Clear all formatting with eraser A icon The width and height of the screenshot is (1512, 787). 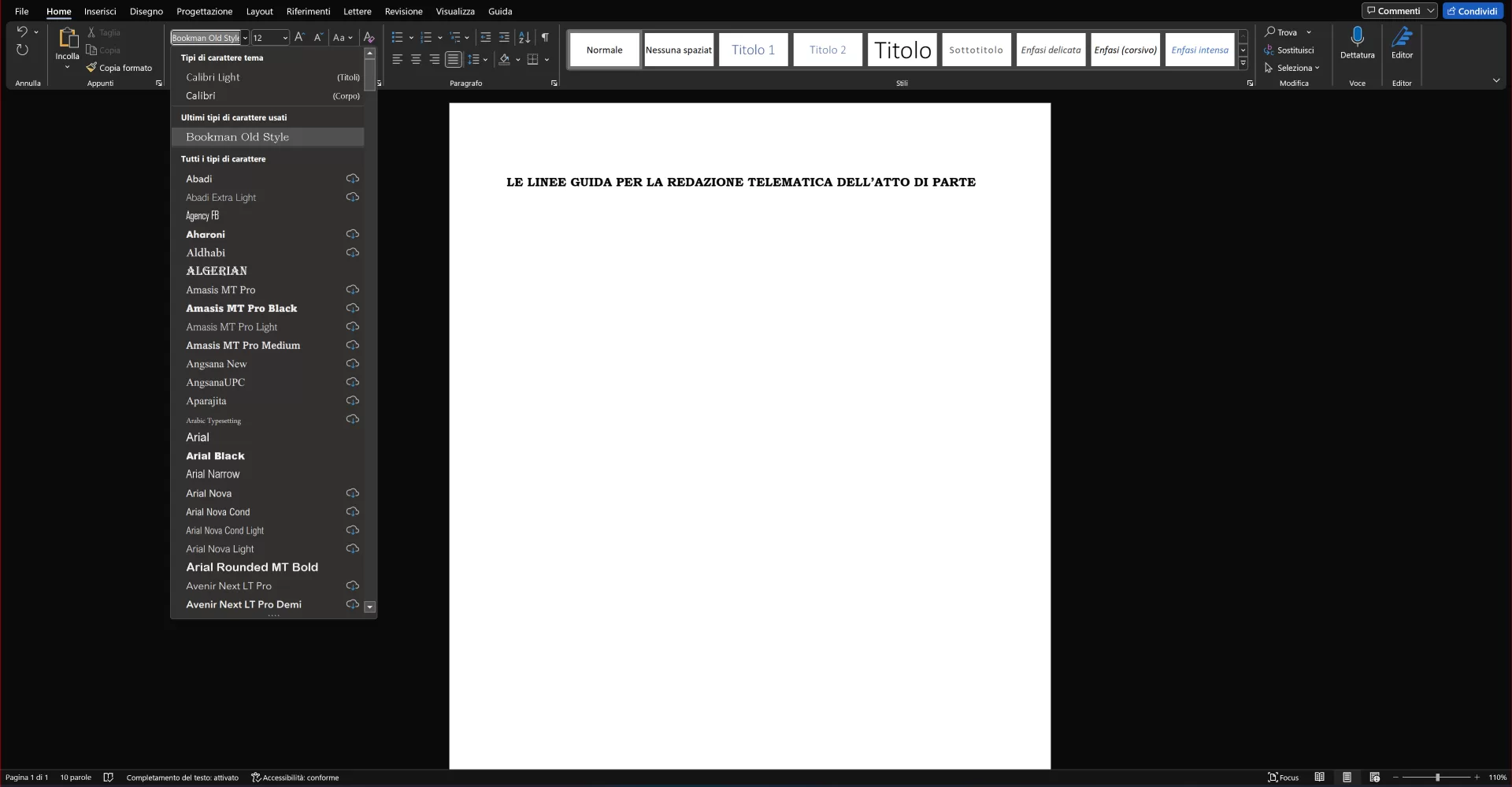point(369,37)
